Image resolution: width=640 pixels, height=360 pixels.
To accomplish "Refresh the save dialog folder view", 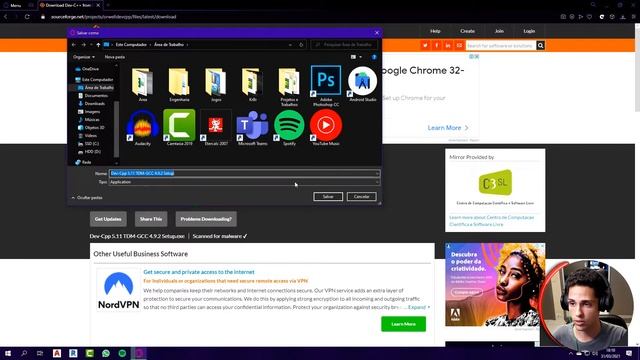I will pos(301,44).
